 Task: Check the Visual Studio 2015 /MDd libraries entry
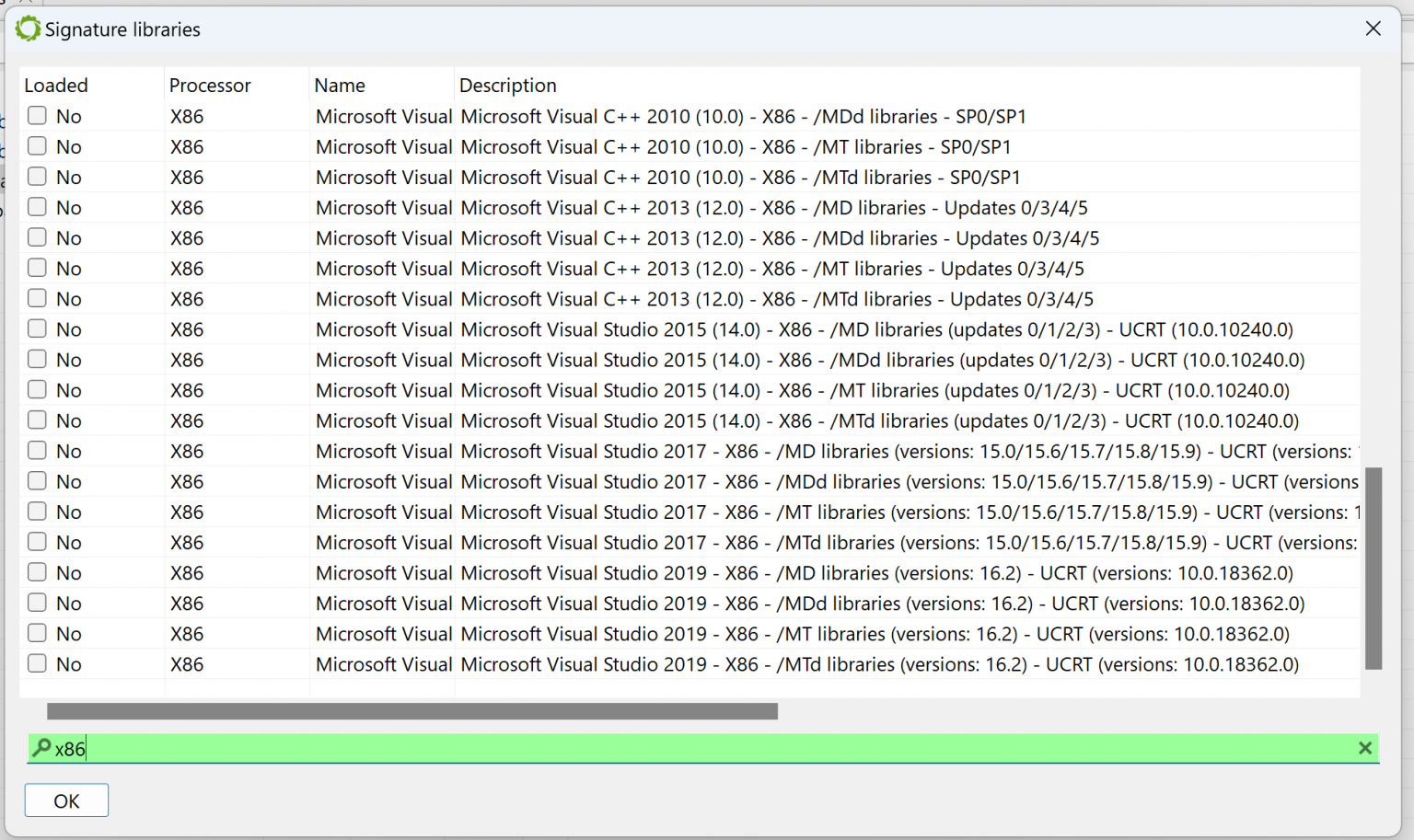tap(37, 359)
